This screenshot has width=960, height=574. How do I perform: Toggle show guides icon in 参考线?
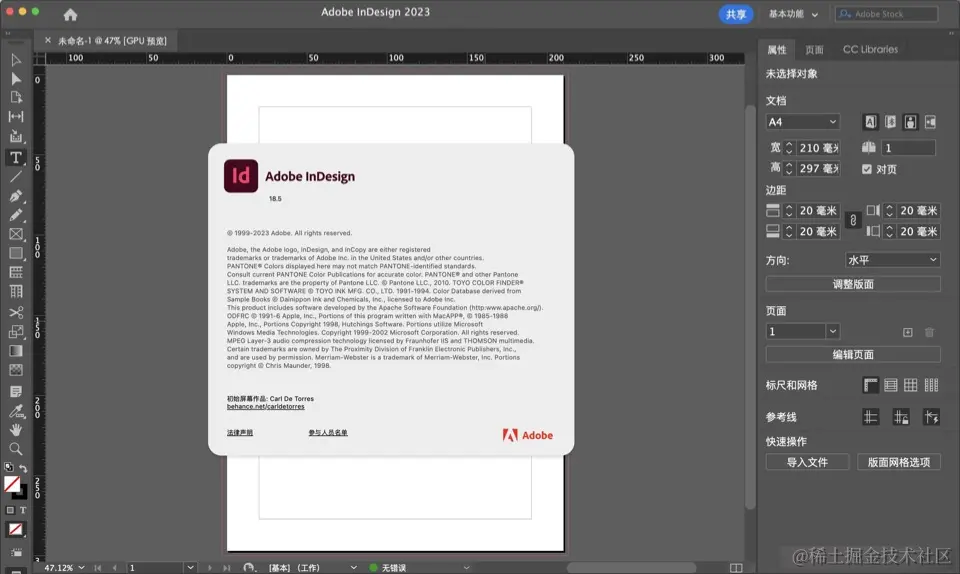click(870, 417)
